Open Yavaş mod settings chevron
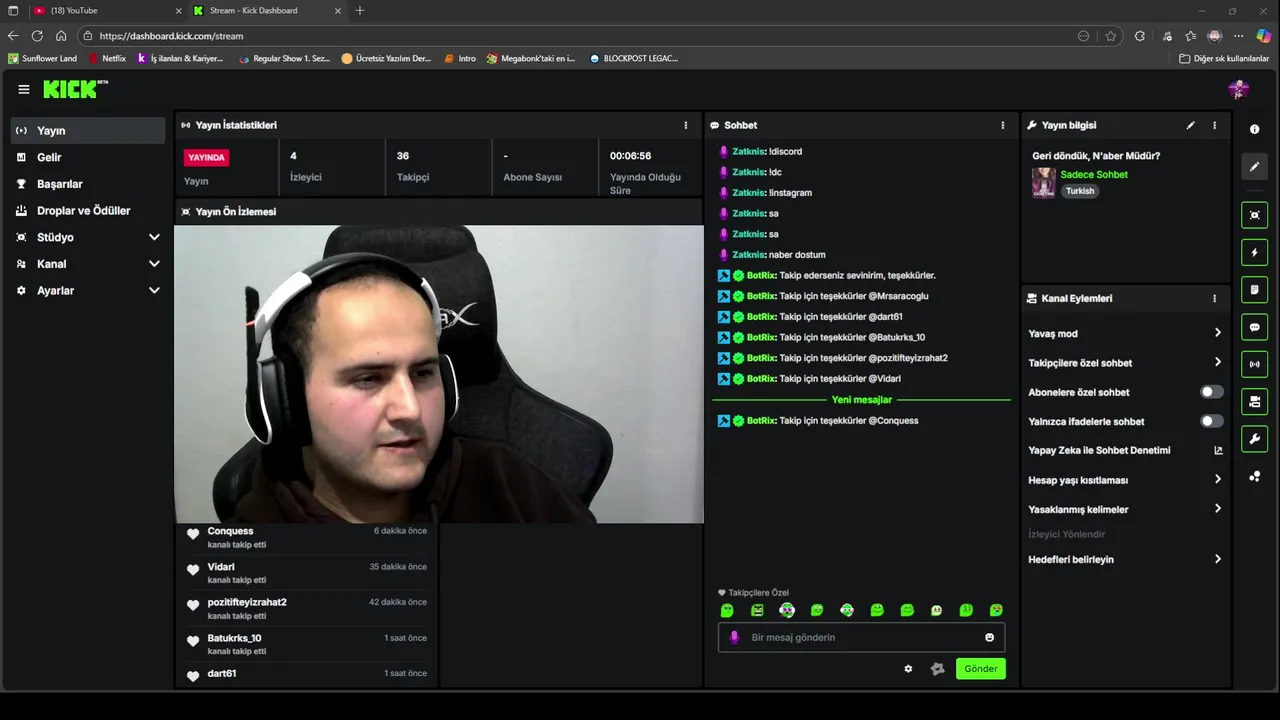Viewport: 1280px width, 720px height. [x=1217, y=333]
